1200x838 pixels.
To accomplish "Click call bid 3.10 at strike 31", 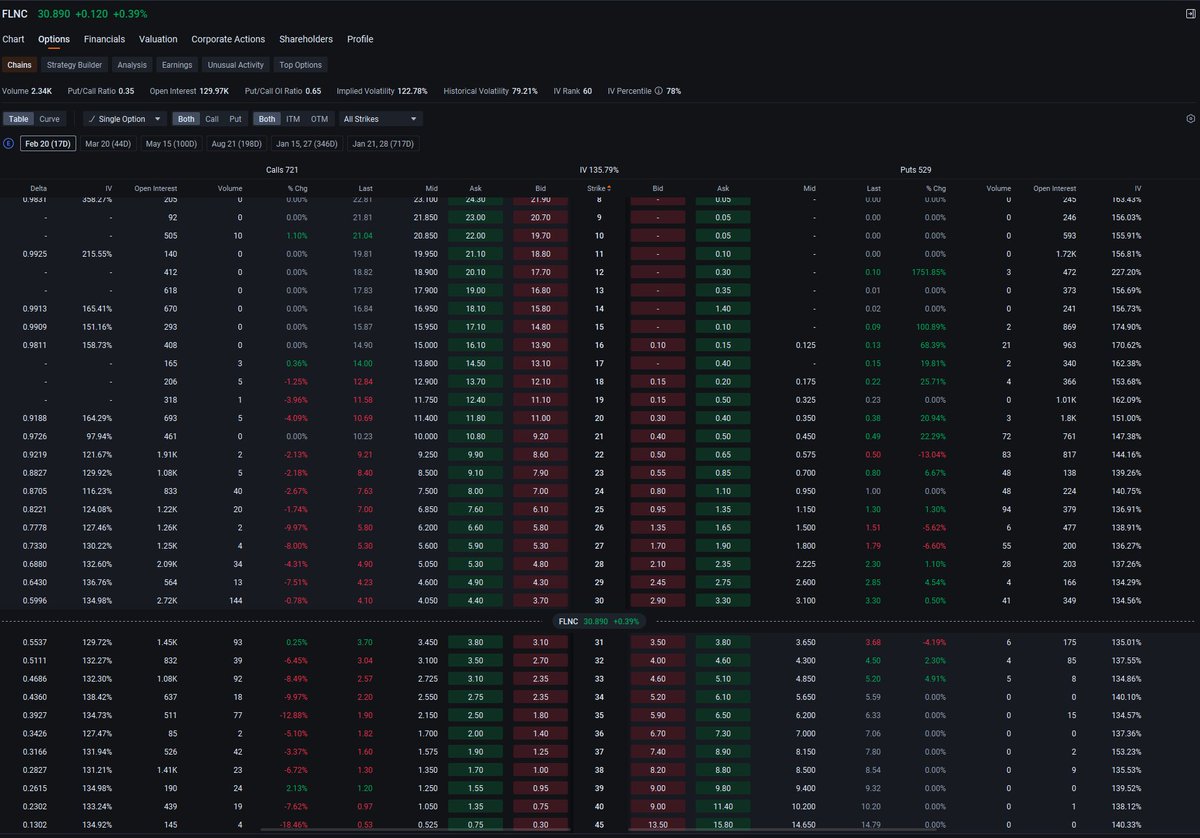I will coord(540,641).
